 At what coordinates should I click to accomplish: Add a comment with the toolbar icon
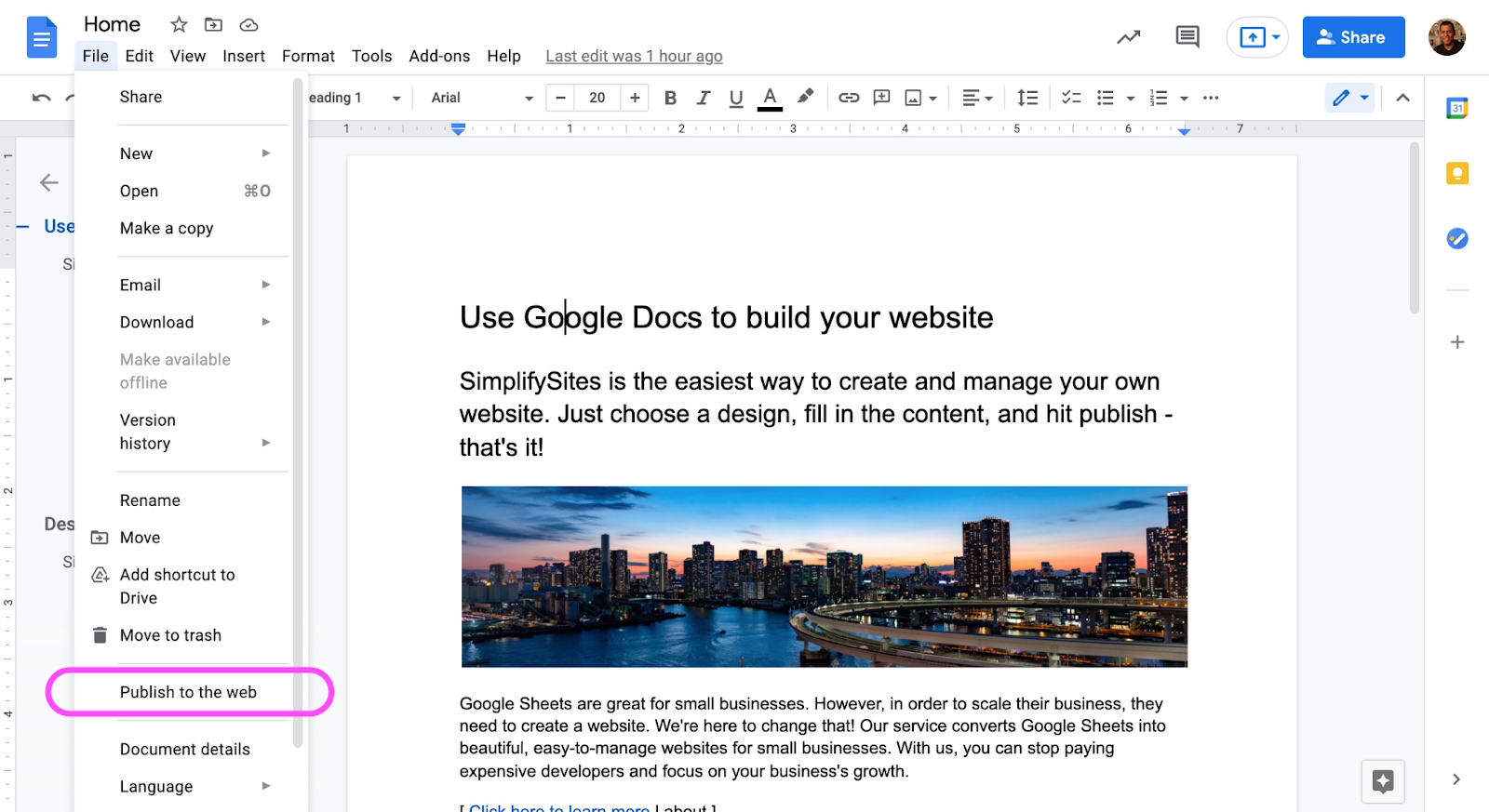881,98
